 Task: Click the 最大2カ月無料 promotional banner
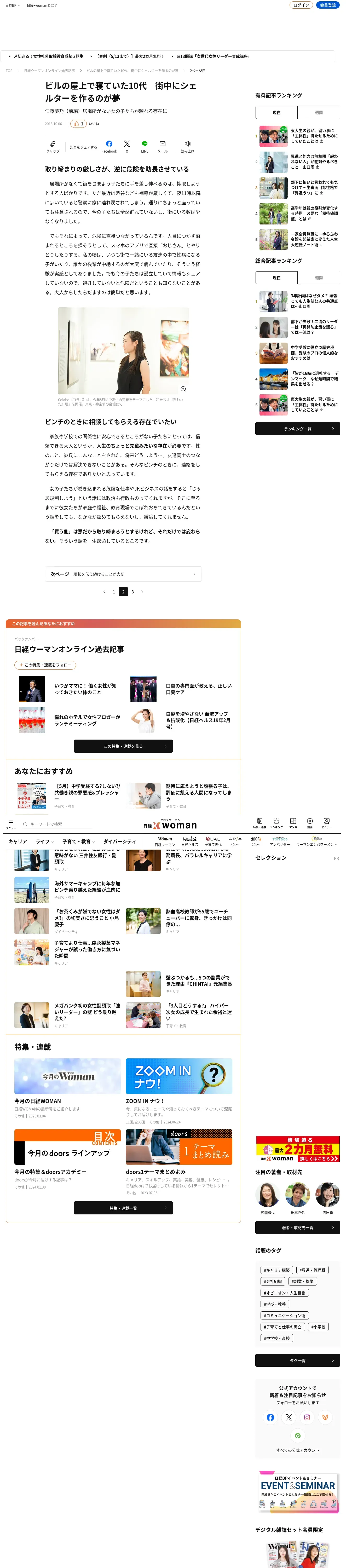(298, 1149)
